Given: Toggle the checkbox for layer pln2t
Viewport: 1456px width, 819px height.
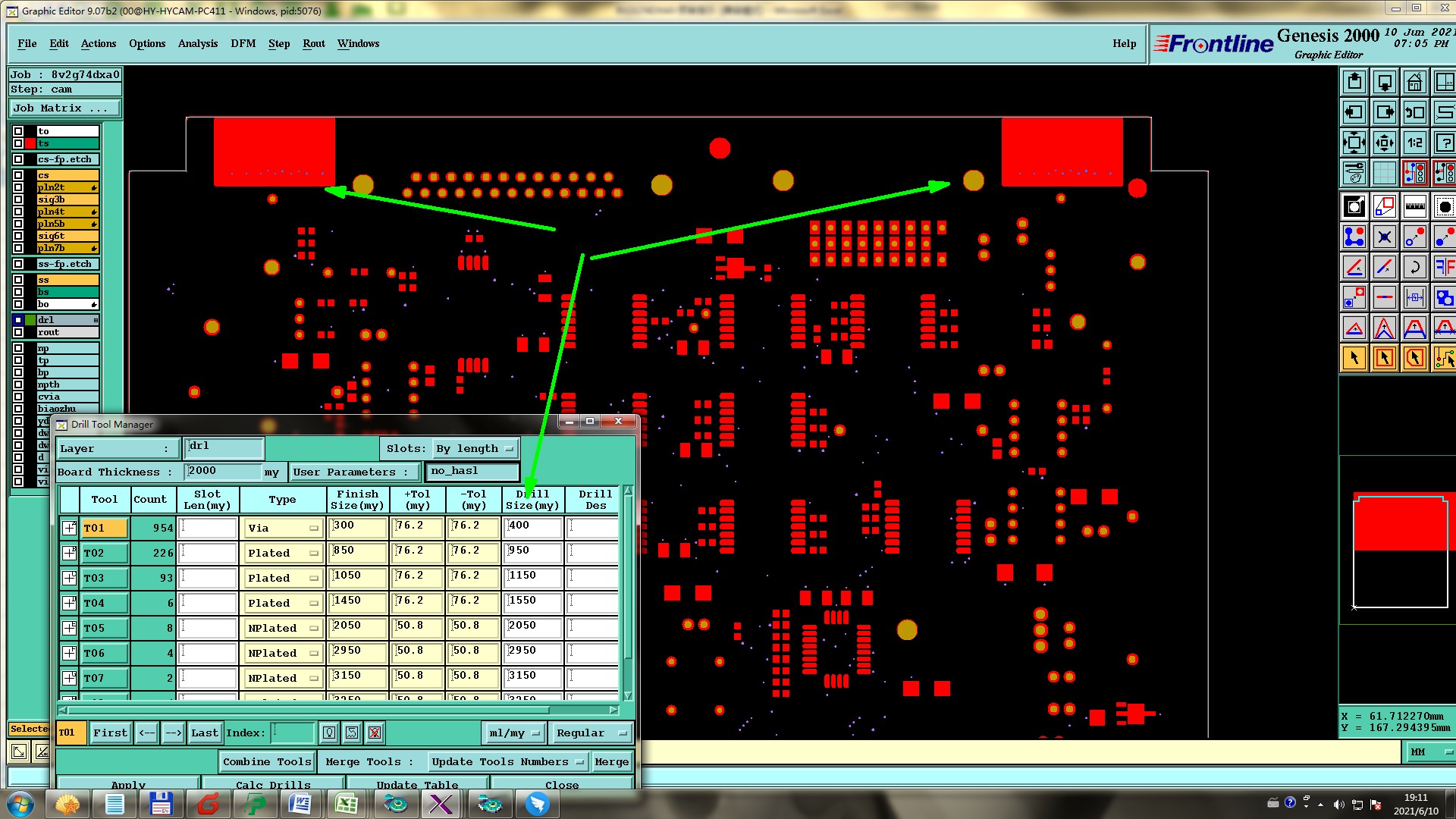Looking at the screenshot, I should pos(18,187).
